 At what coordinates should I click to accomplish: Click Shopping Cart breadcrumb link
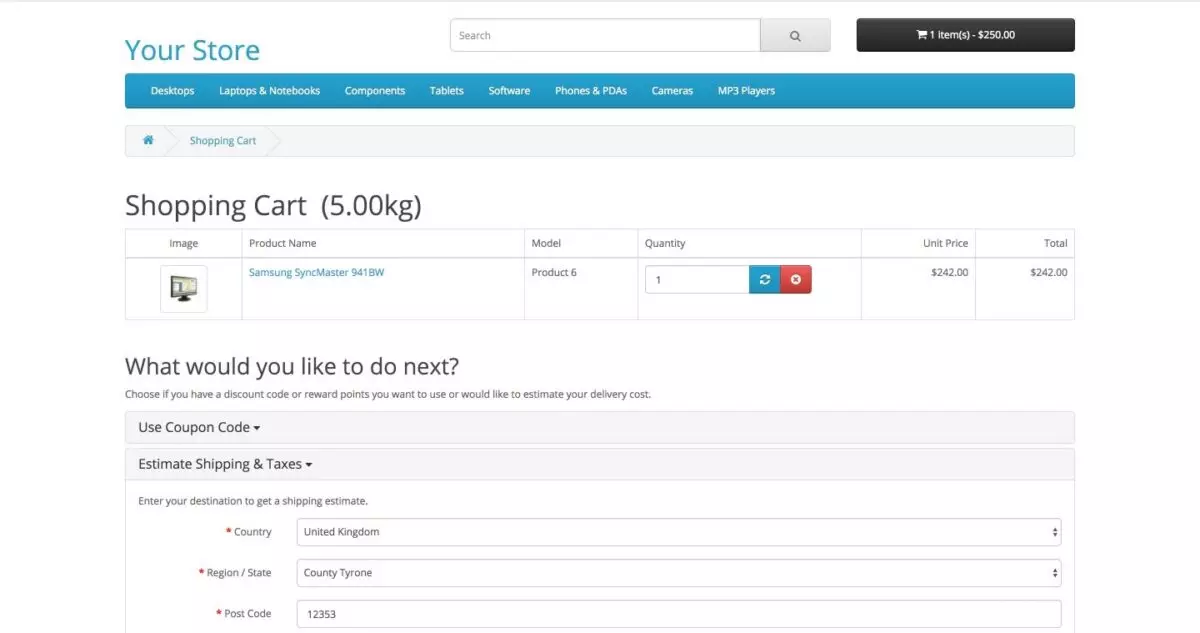tap(223, 141)
